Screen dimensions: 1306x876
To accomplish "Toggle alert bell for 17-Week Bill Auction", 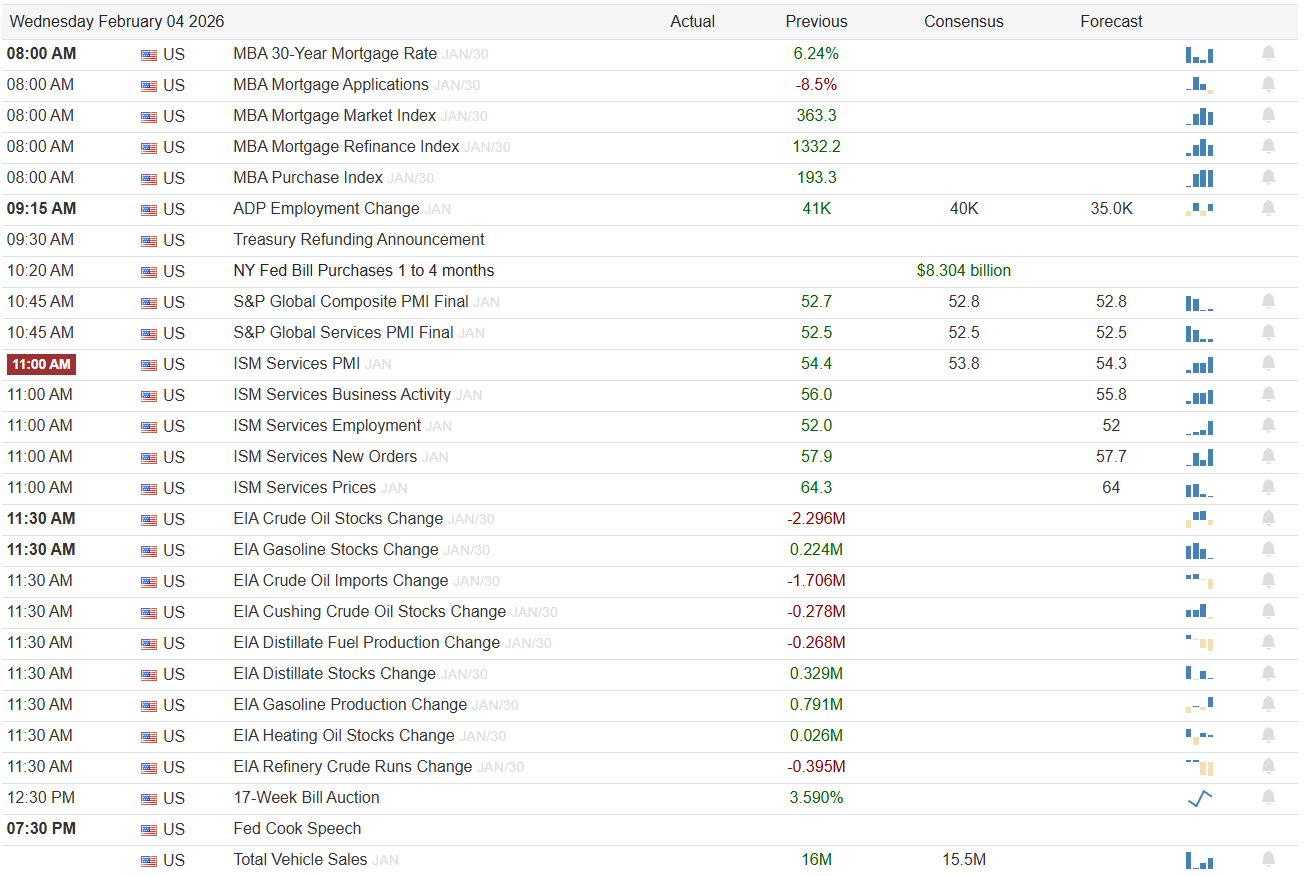I will click(1268, 797).
